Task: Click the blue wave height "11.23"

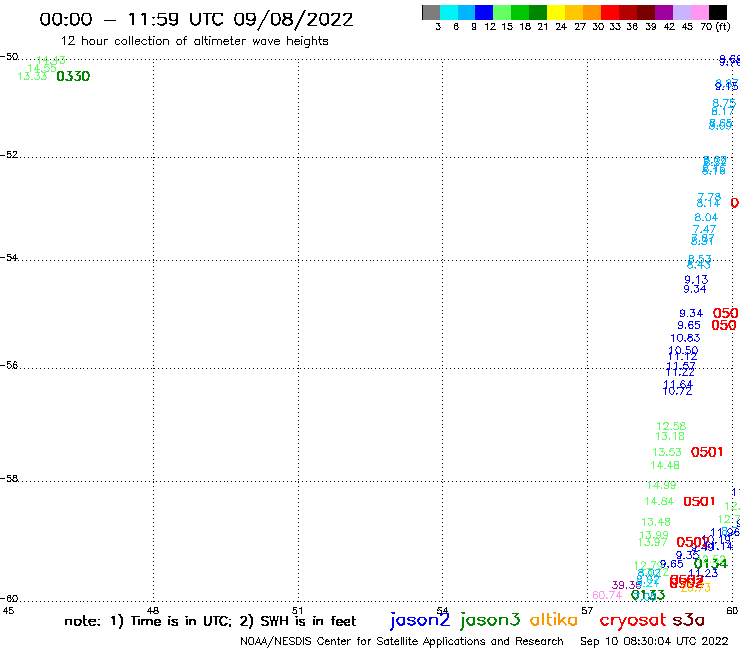Action: [x=703, y=574]
